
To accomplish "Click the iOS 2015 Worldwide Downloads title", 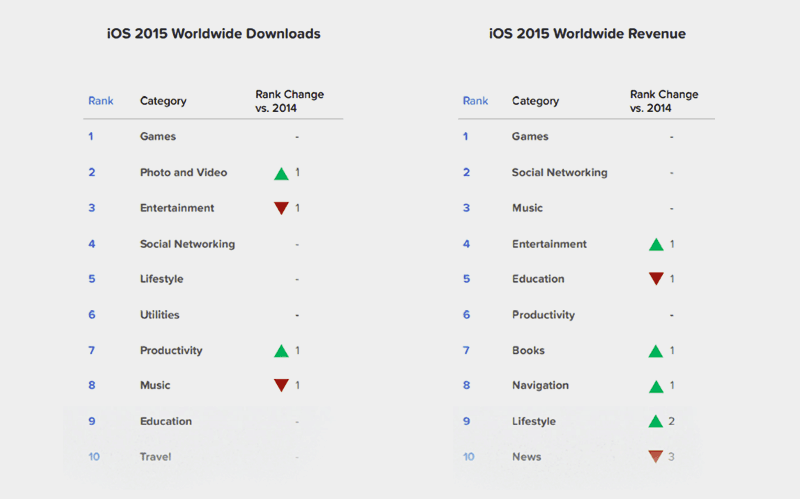I will coord(214,34).
